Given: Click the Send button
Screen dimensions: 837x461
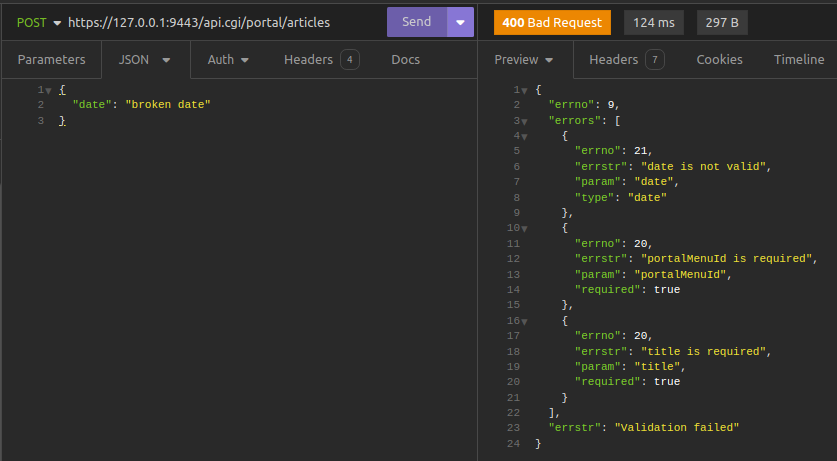Looking at the screenshot, I should pos(416,22).
